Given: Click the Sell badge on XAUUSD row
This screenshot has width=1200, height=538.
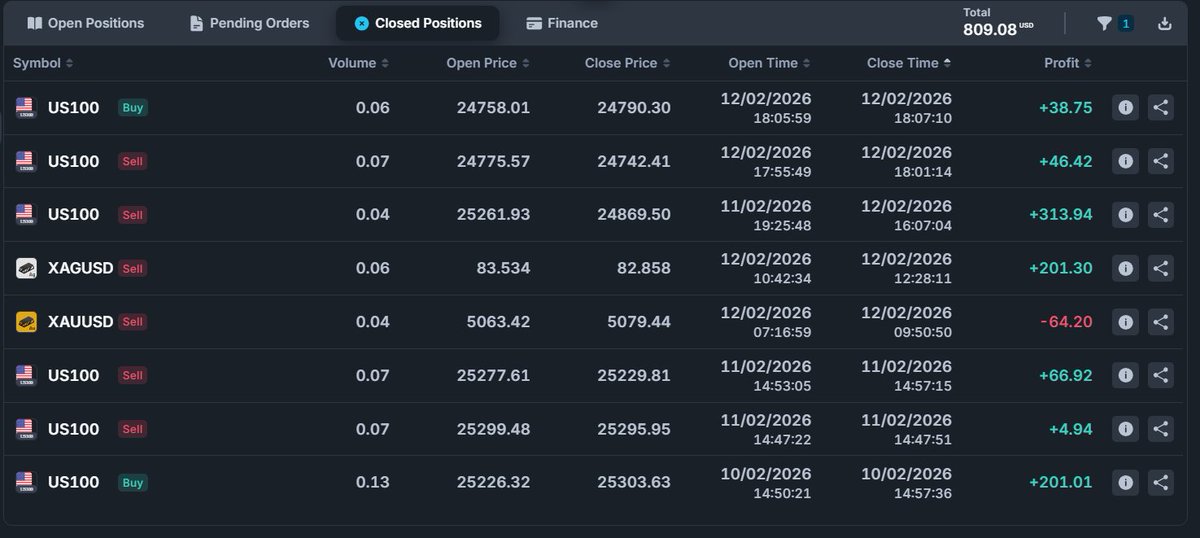Looking at the screenshot, I should coord(132,322).
